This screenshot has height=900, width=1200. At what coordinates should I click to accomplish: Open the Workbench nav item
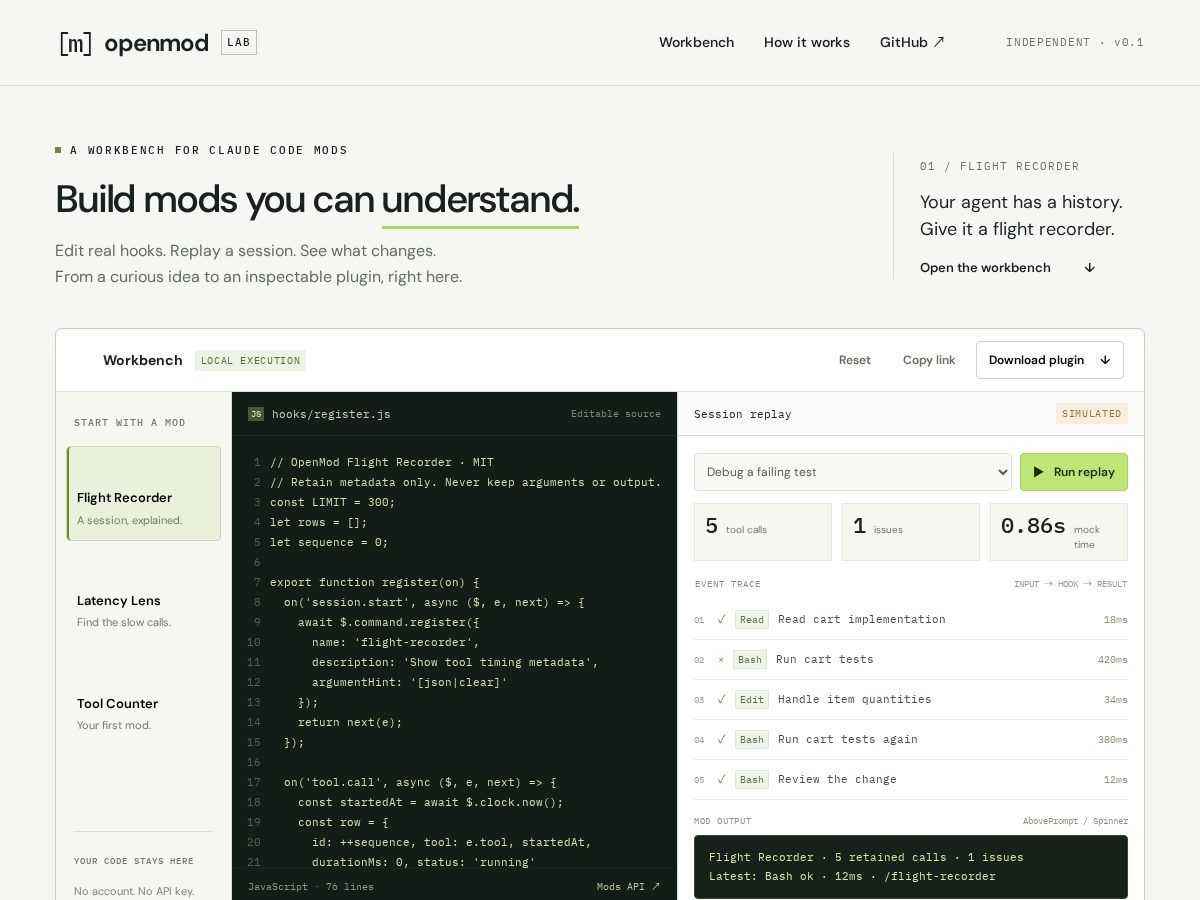tap(696, 42)
